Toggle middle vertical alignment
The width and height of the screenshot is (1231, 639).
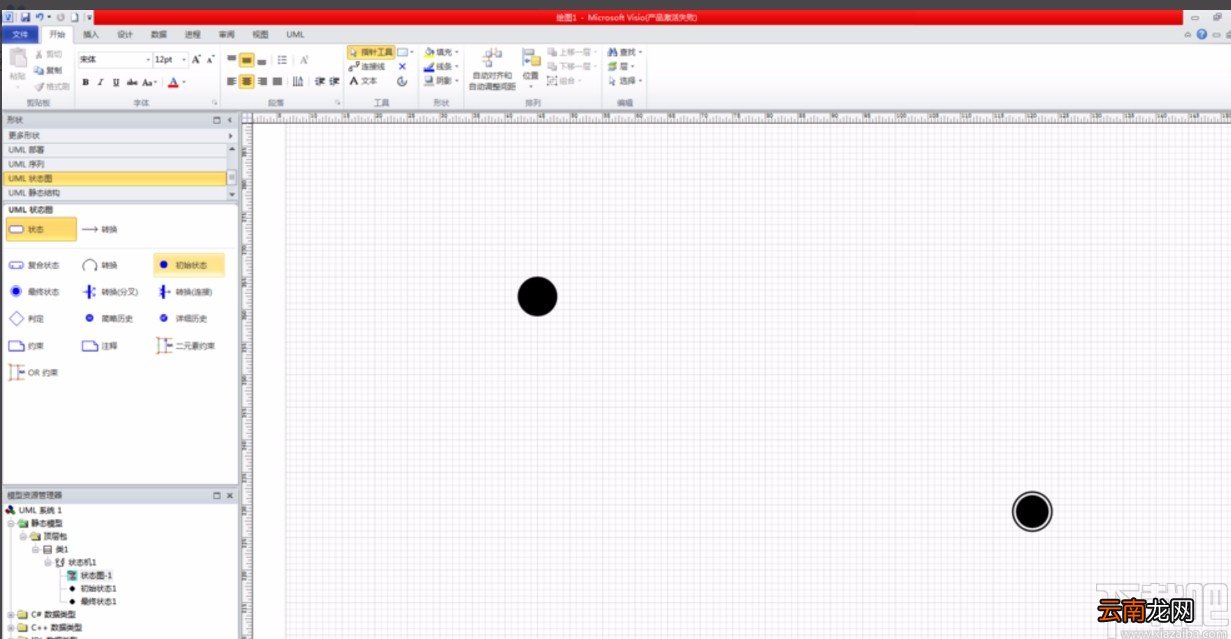247,60
